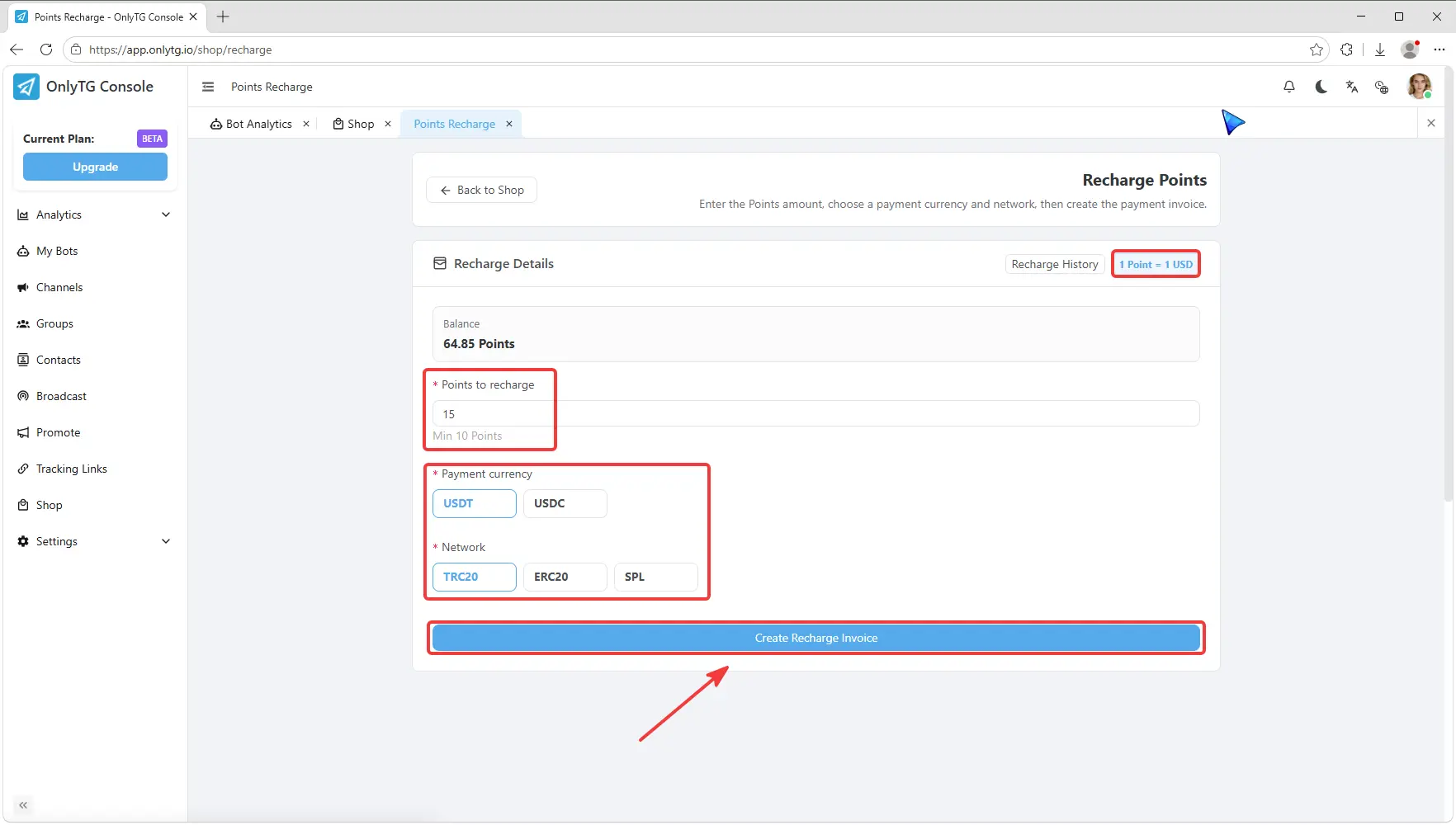1456x825 pixels.
Task: Click the Analytics chart icon in sidebar
Action: 23,214
